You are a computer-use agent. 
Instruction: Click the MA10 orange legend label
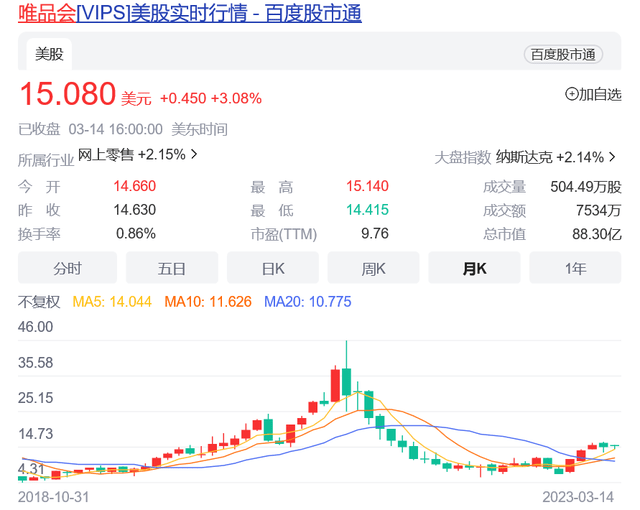click(208, 302)
